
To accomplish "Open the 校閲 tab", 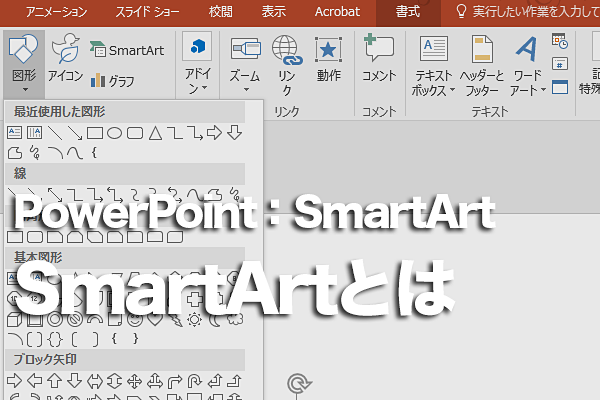I will coord(221,12).
